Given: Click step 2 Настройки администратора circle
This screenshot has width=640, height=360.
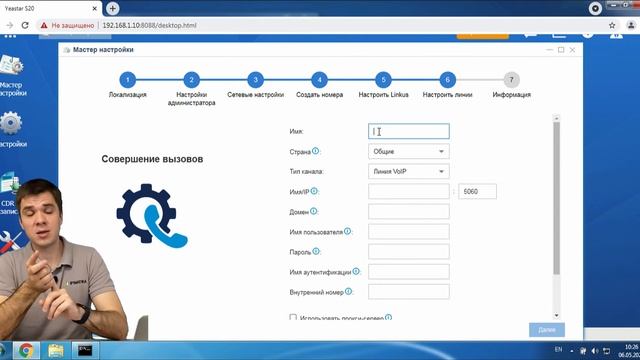Looking at the screenshot, I should (191, 80).
